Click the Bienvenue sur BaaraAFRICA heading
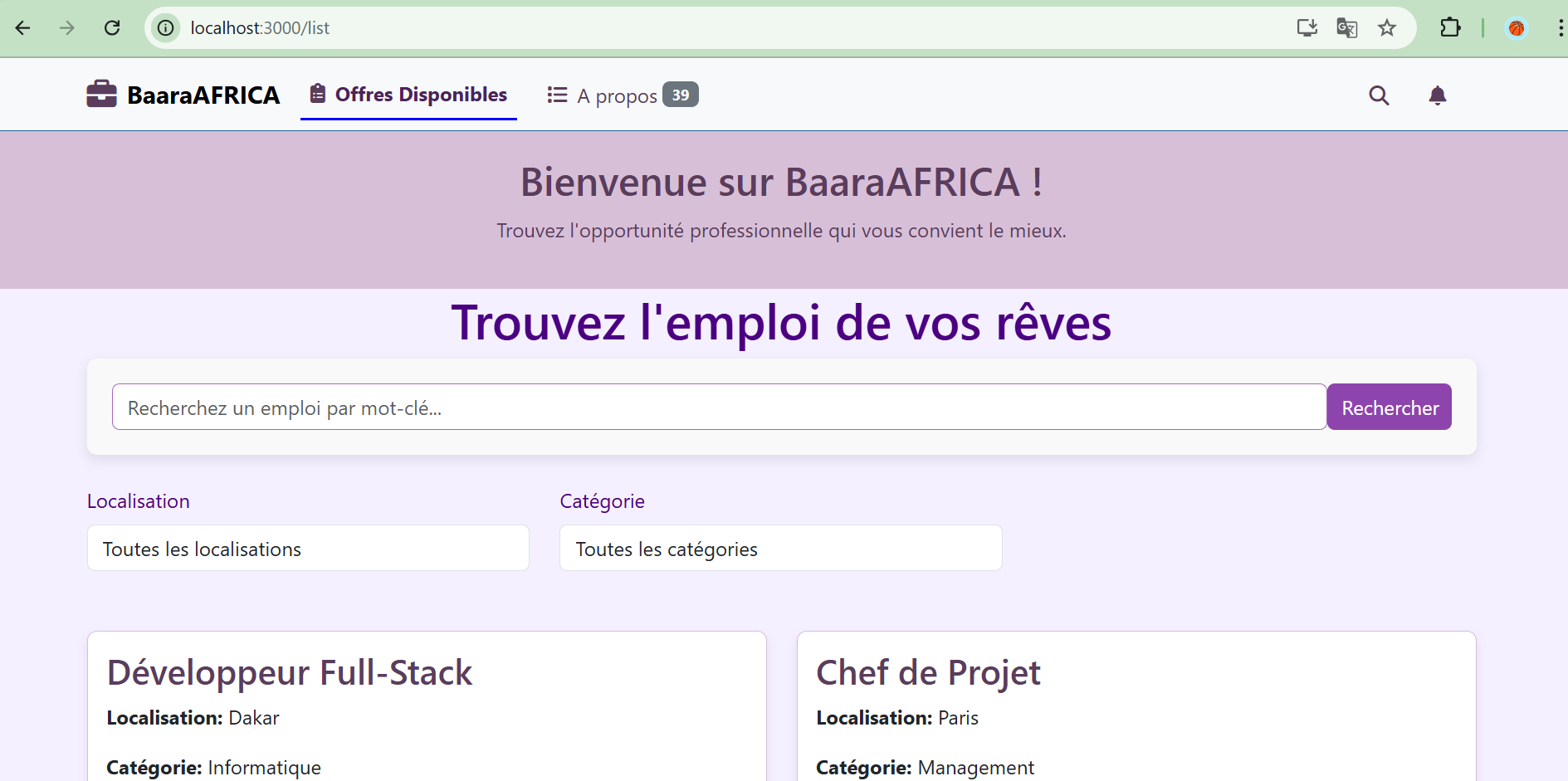1568x781 pixels. (x=781, y=182)
